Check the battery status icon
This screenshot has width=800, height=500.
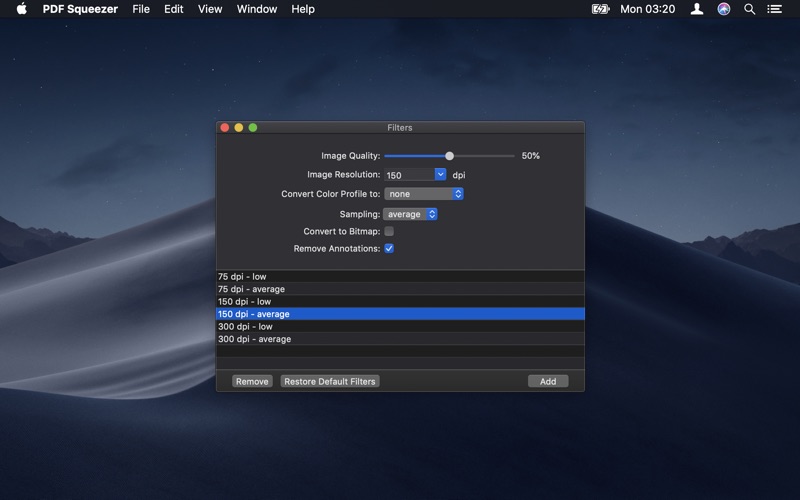601,9
